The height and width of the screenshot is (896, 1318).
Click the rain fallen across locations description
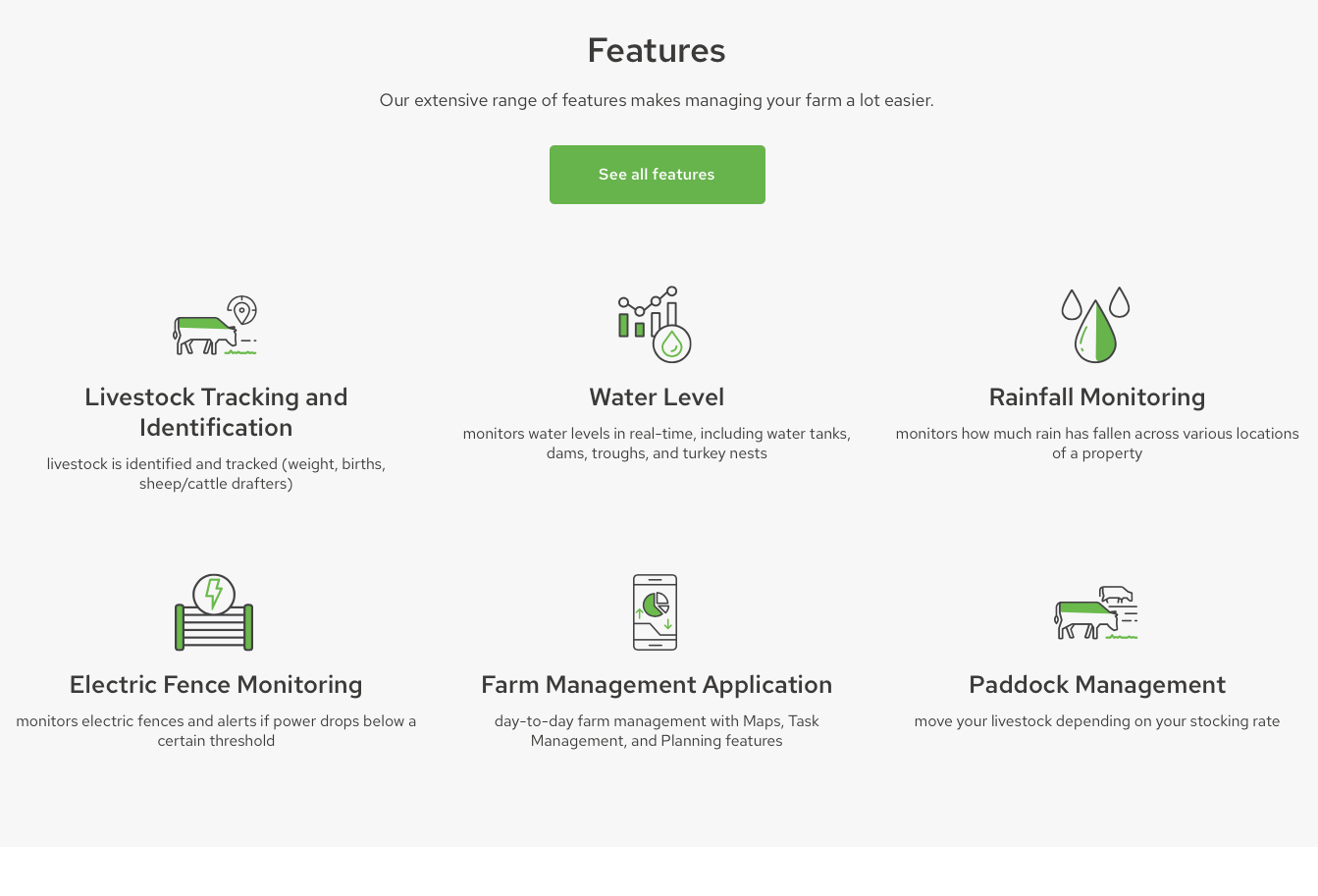point(1097,444)
